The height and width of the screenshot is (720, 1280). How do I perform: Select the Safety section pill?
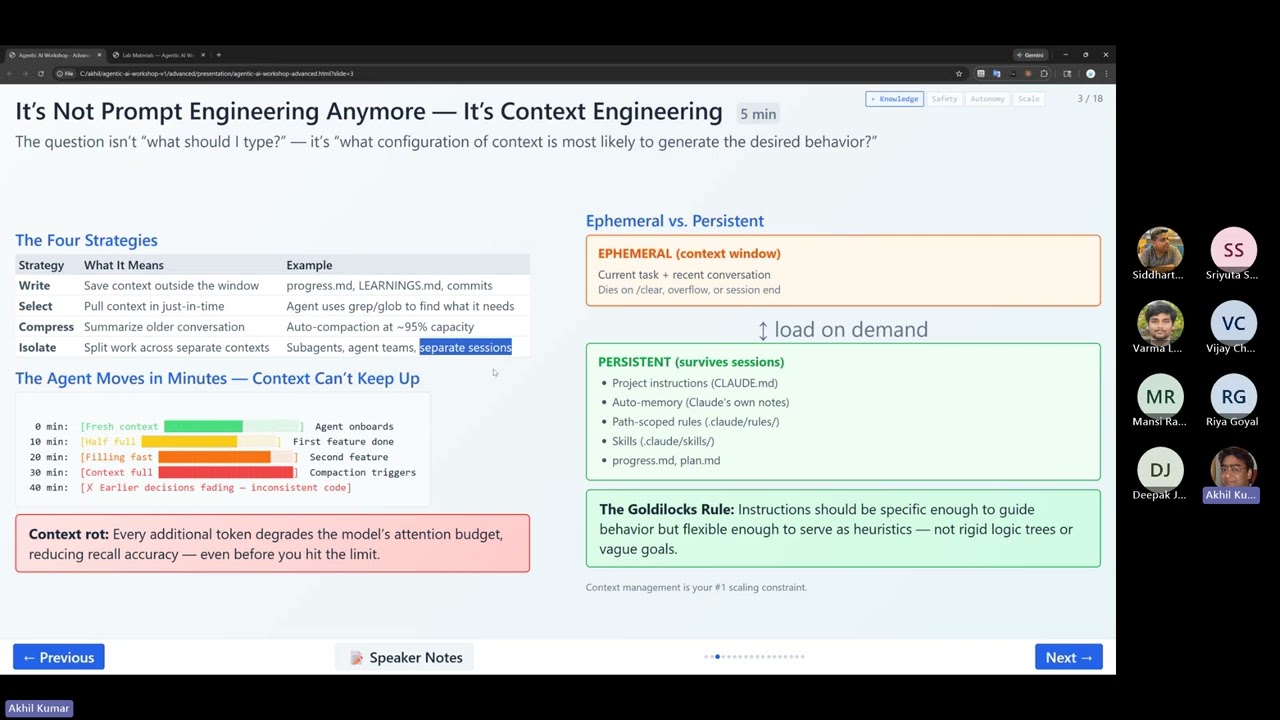point(944,99)
